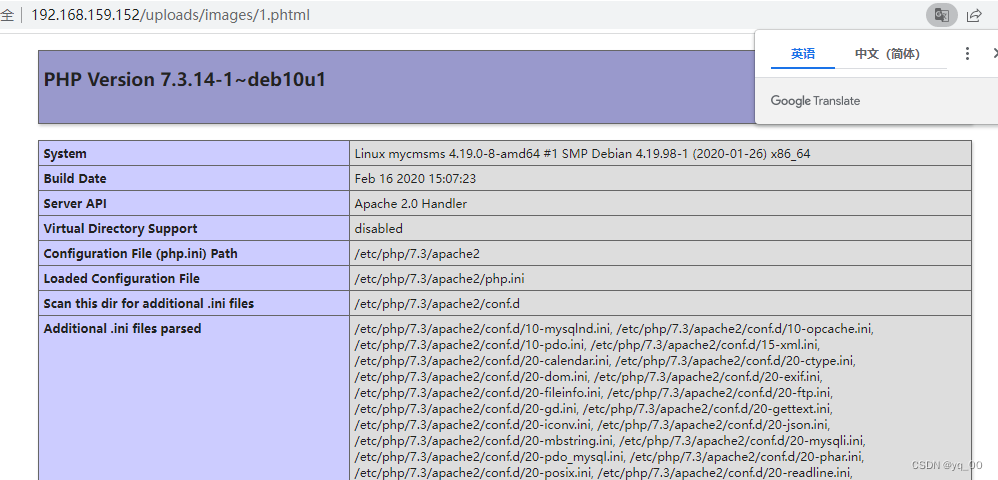Viewport: 998px width, 480px height.
Task: Click Scan this dir for additional .ini files
Action: point(148,304)
